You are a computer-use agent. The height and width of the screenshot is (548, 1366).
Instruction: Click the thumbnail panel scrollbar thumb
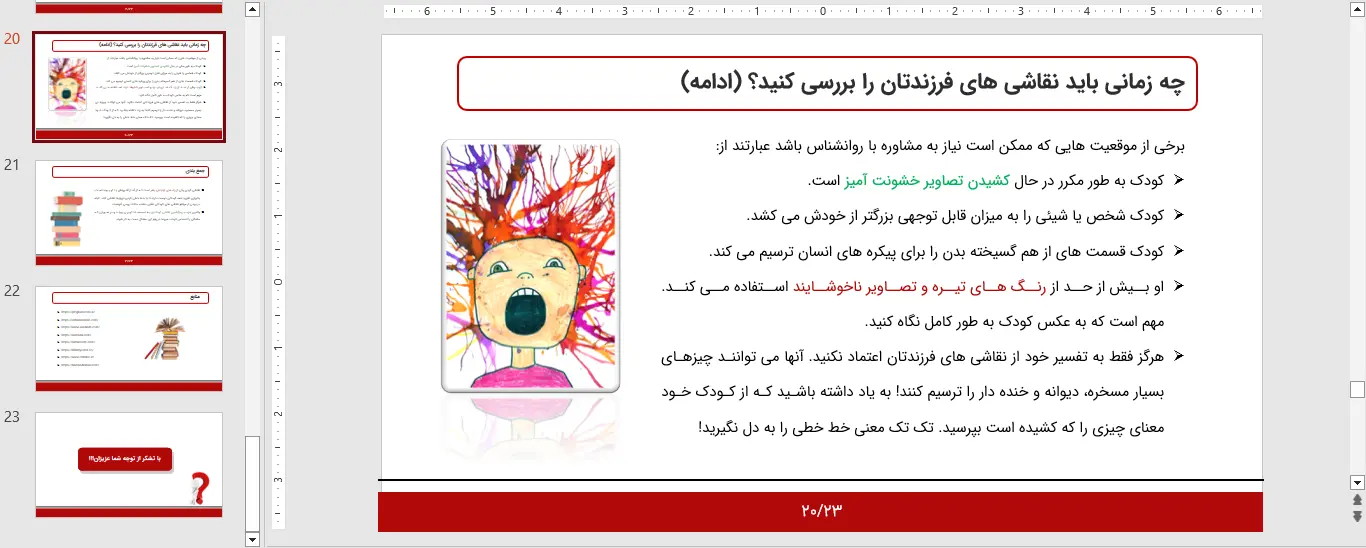tap(252, 482)
